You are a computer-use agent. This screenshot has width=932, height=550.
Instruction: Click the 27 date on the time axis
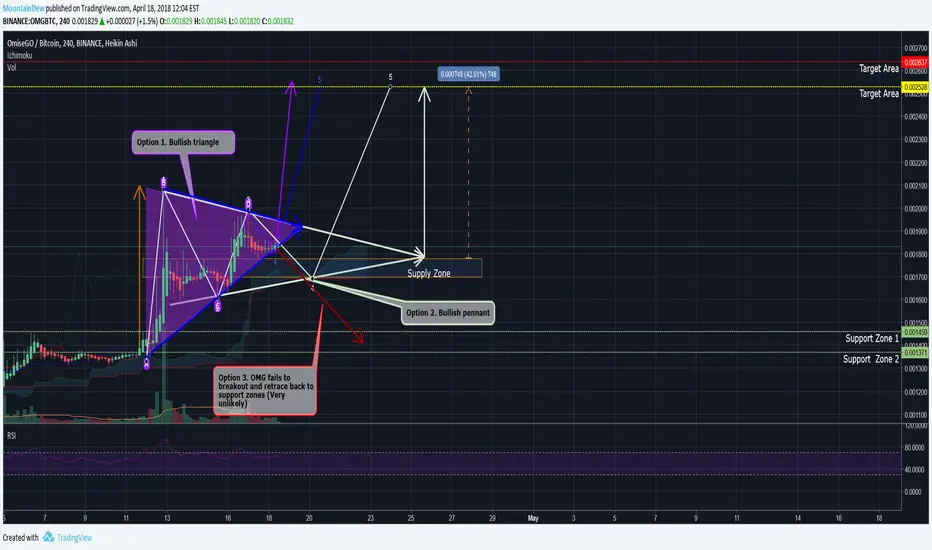click(x=452, y=518)
